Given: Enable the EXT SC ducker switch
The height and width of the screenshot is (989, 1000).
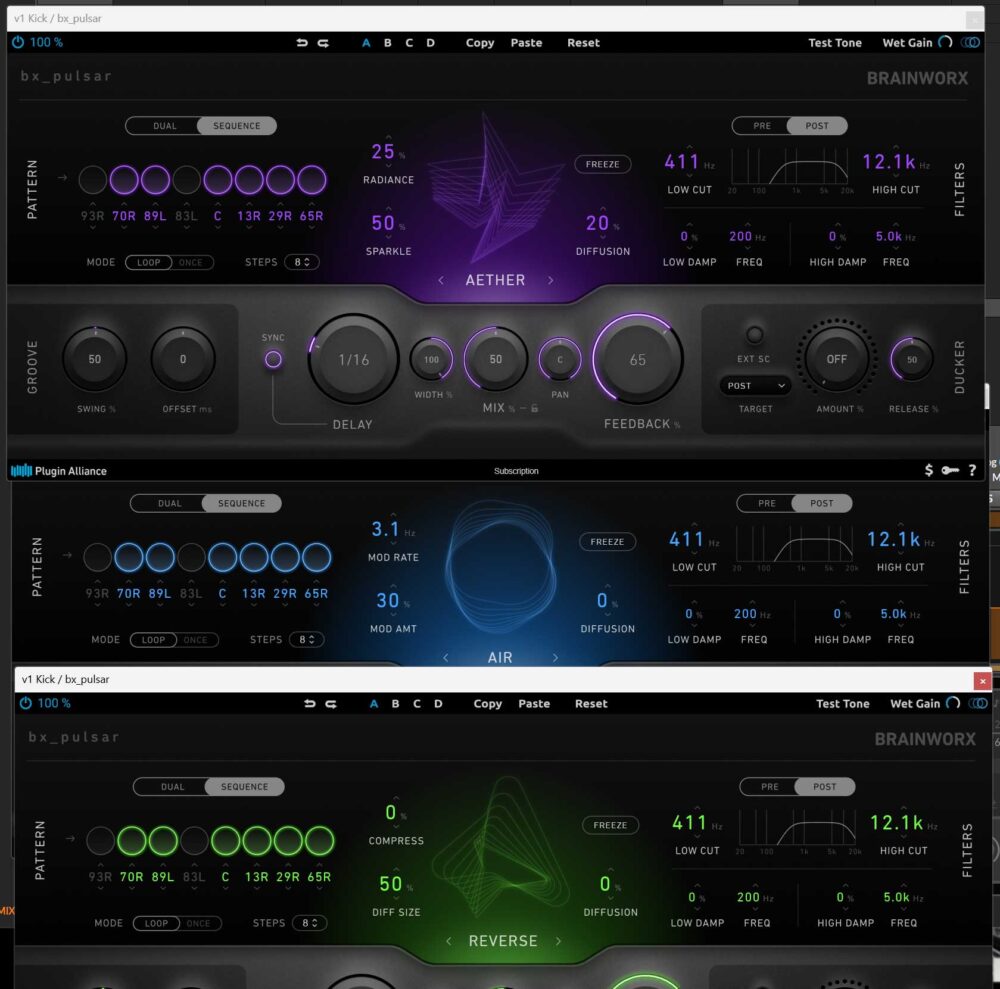Looking at the screenshot, I should point(754,334).
